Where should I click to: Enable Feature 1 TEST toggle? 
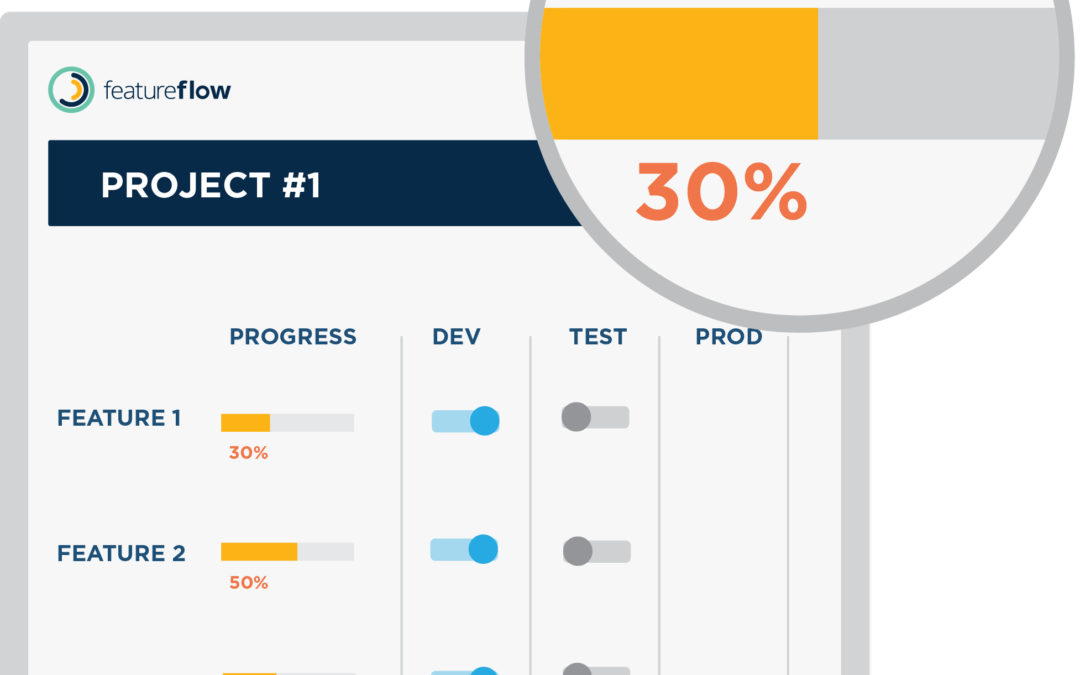point(595,417)
